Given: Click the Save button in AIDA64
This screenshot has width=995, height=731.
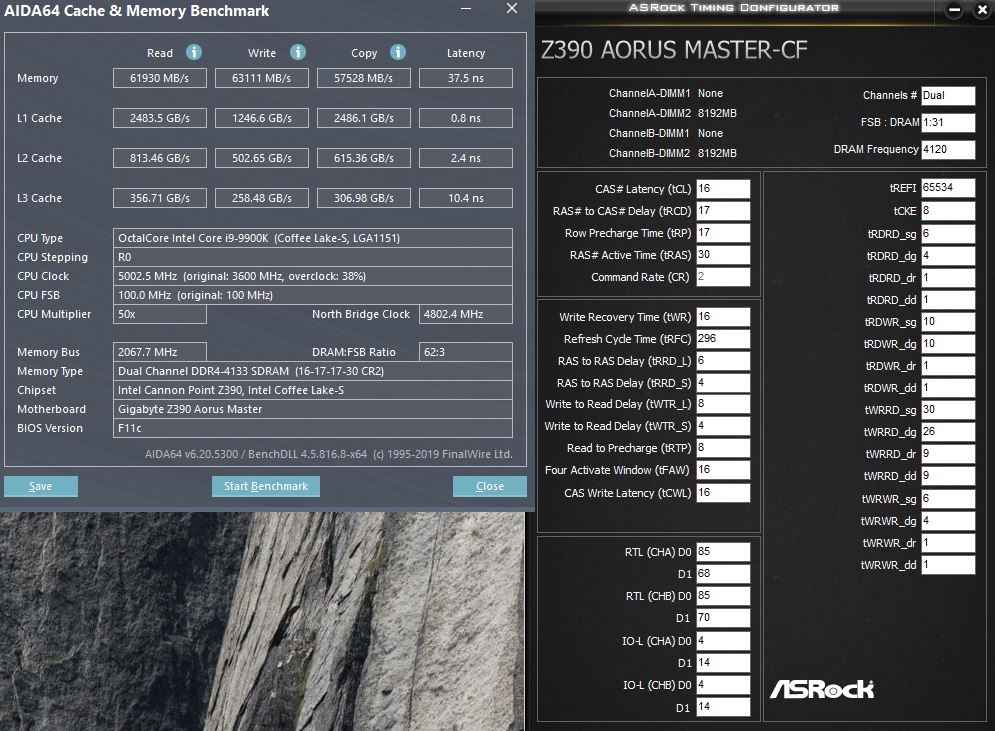Looking at the screenshot, I should [41, 486].
